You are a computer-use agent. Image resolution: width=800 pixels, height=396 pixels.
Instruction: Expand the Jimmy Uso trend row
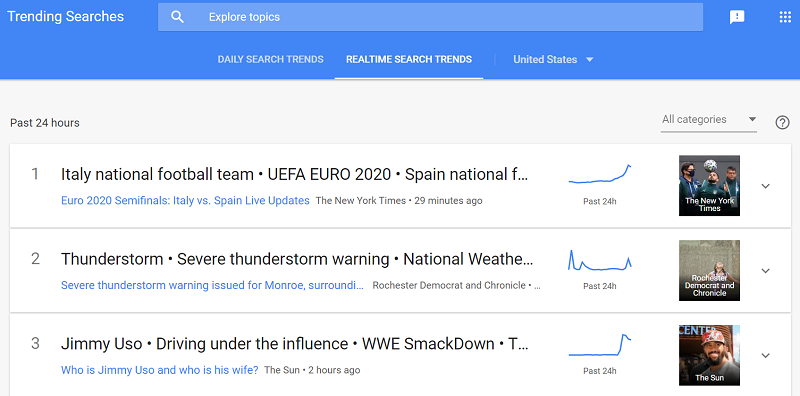point(765,355)
